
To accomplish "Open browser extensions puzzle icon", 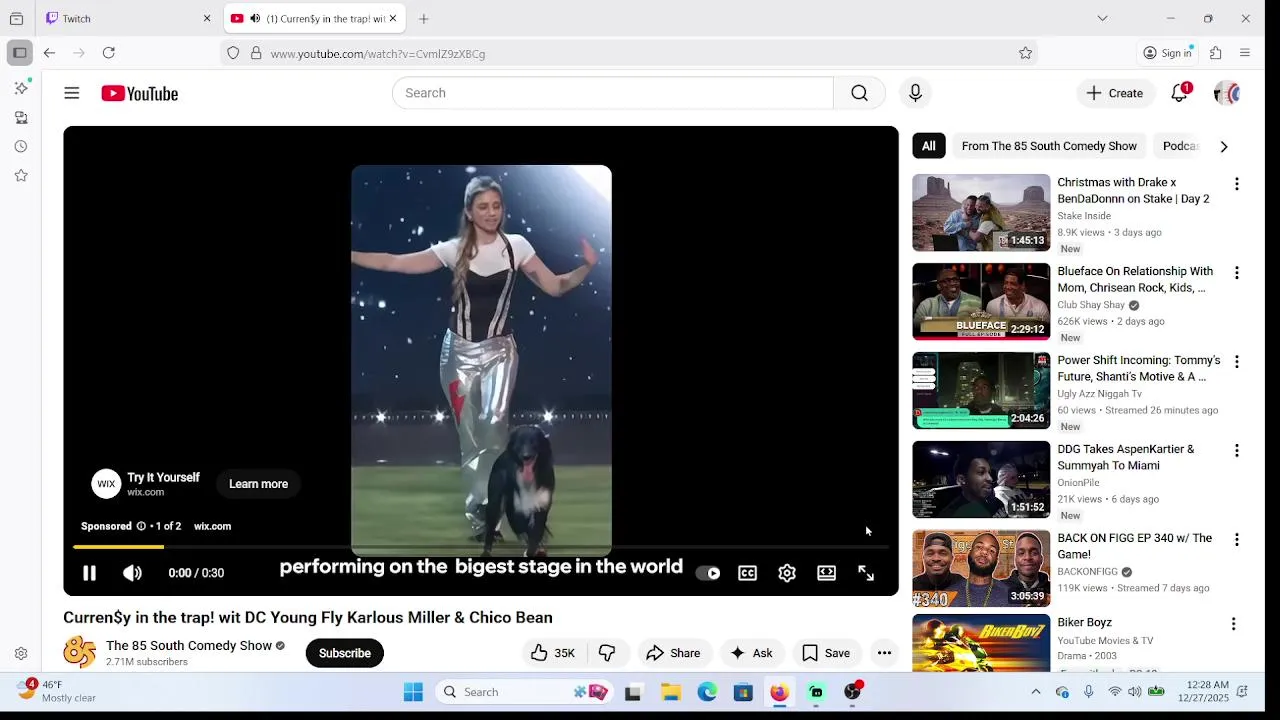I will [x=1216, y=53].
